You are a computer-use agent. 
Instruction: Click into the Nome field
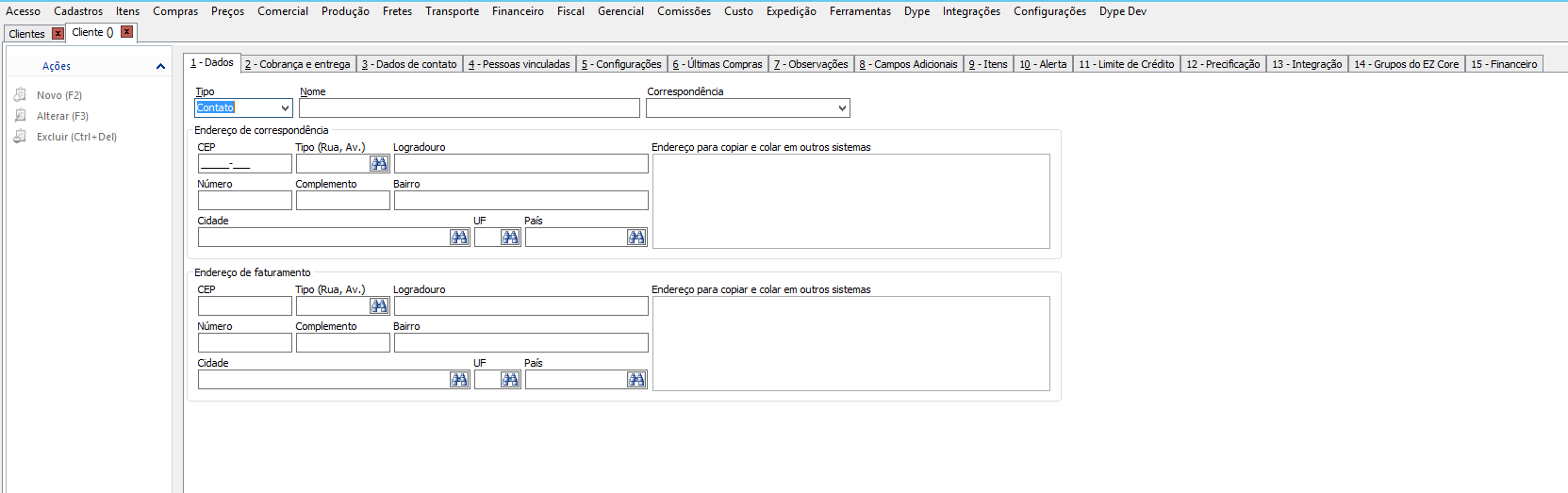point(470,108)
